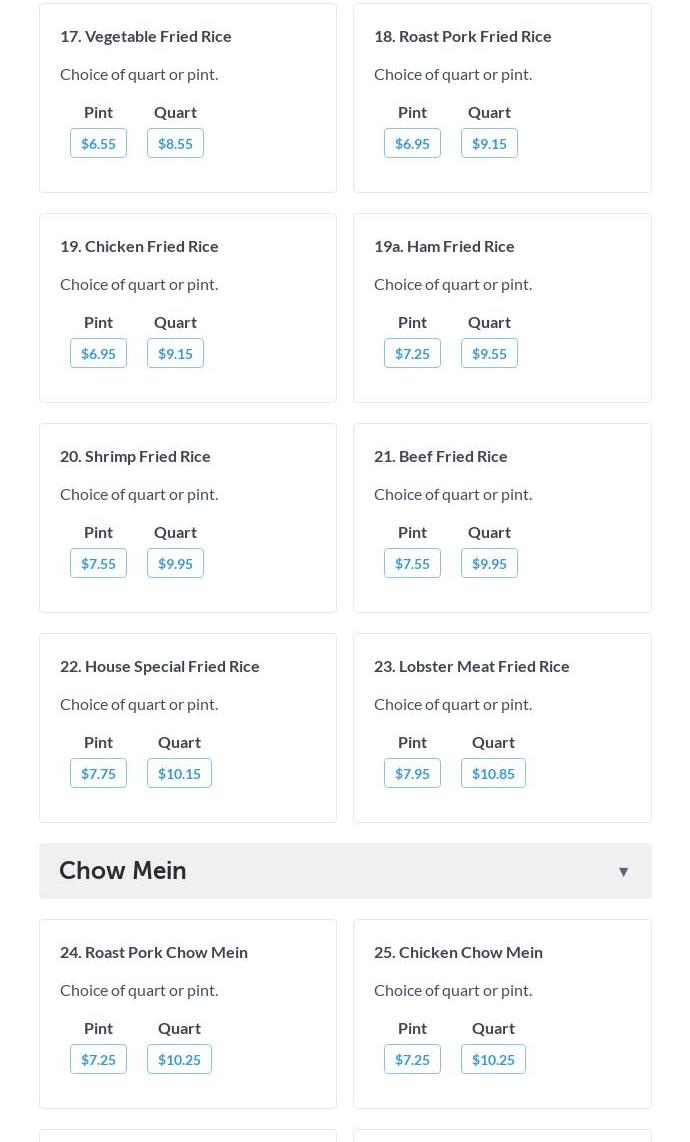
Task: Choose Quart $9.15 Roast Pork Fried Rice
Action: tap(490, 143)
